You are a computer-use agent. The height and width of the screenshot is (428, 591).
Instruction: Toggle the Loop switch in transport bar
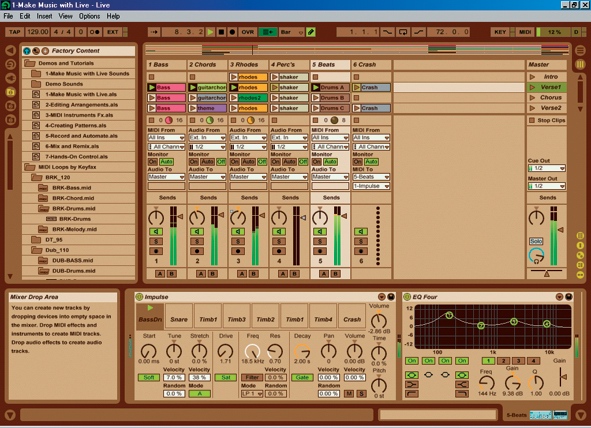coord(403,32)
